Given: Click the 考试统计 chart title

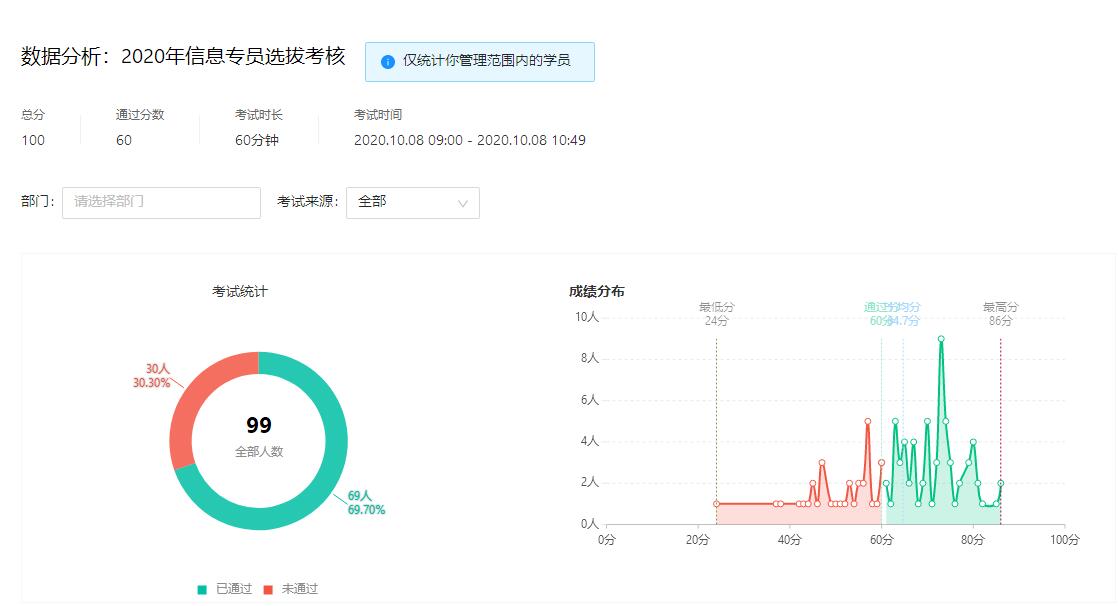Looking at the screenshot, I should point(240,291).
